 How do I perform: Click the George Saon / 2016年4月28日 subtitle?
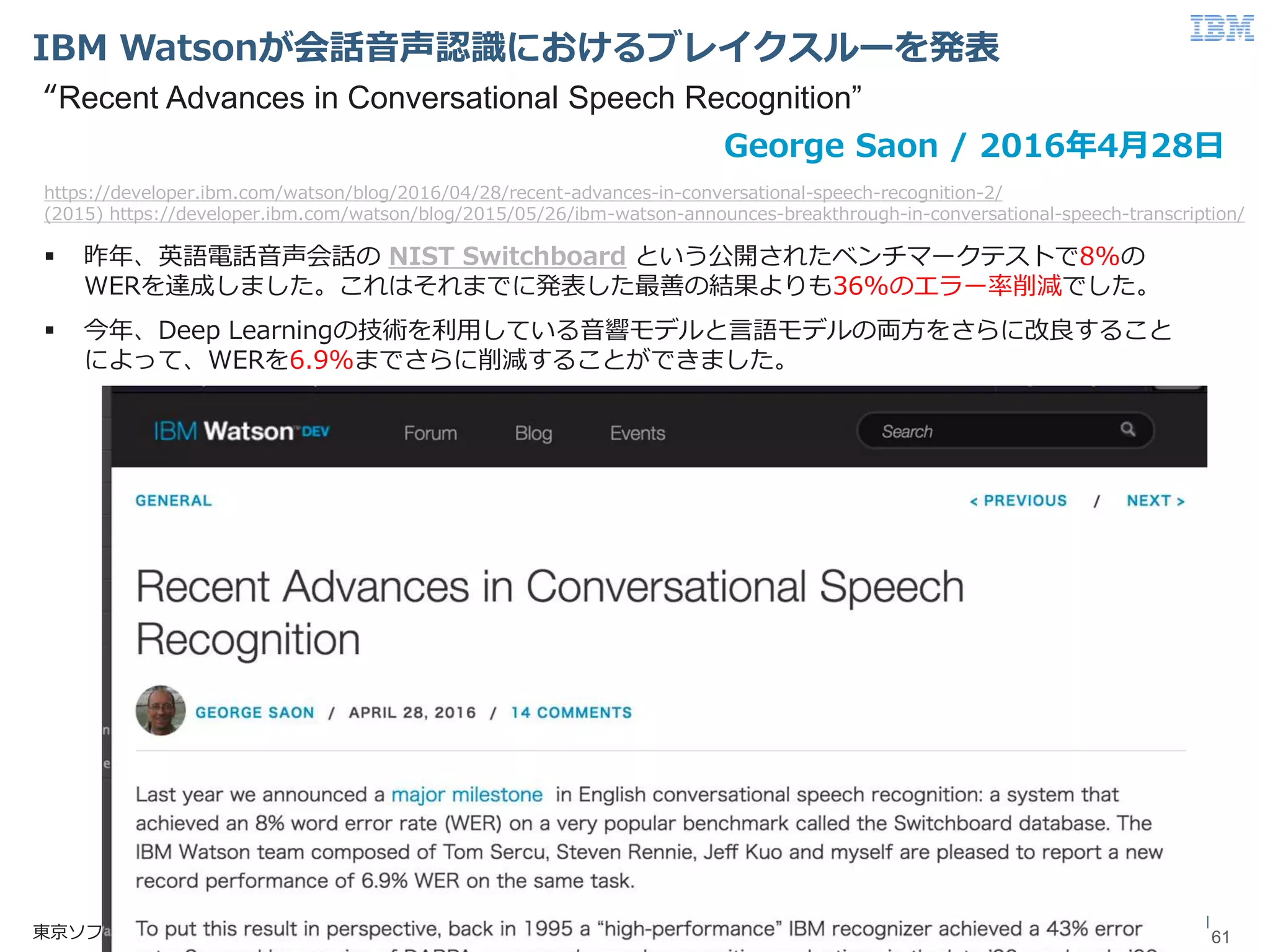click(x=973, y=146)
